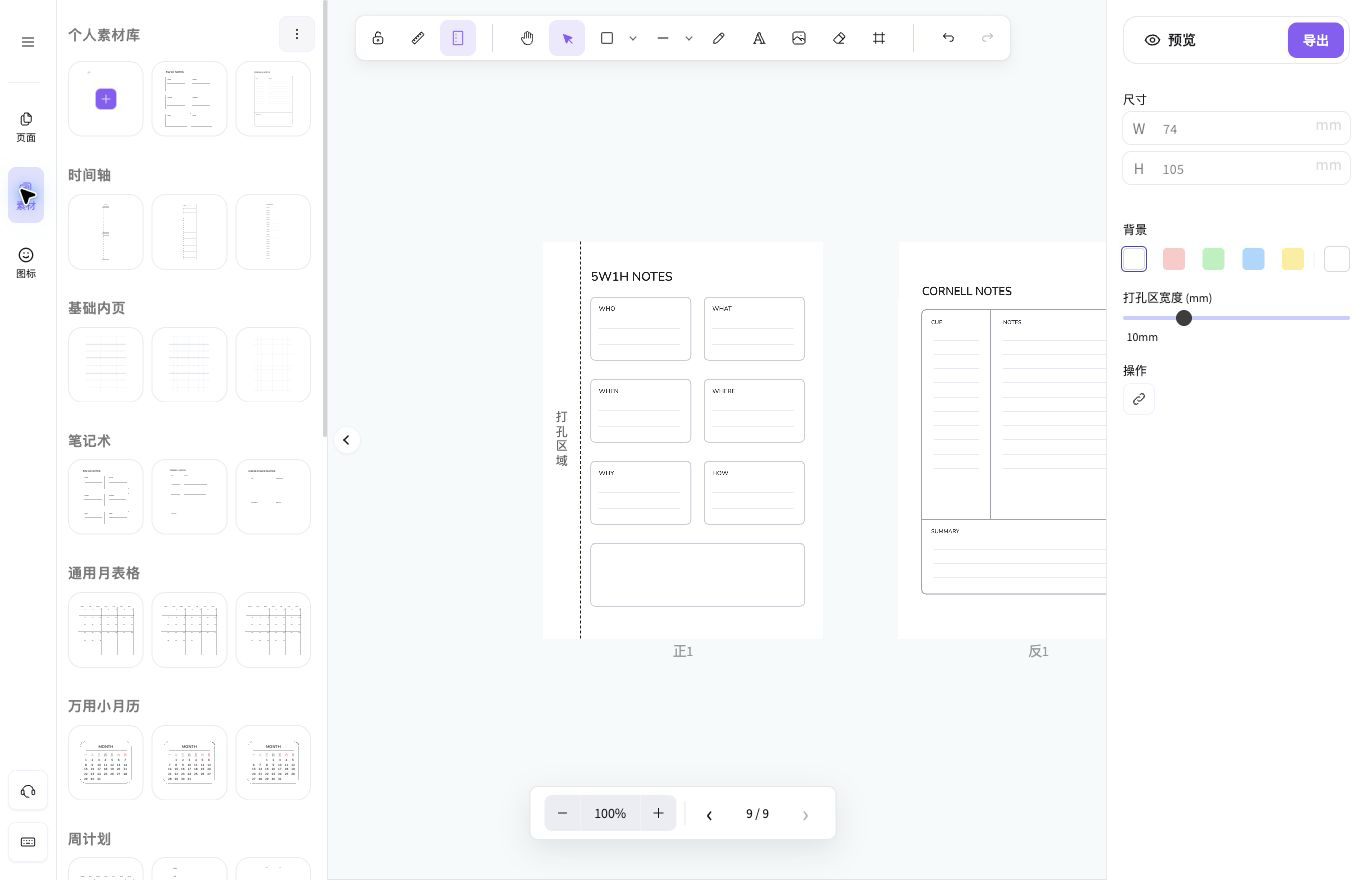
Task: Click the width W input field
Action: click(x=1236, y=128)
